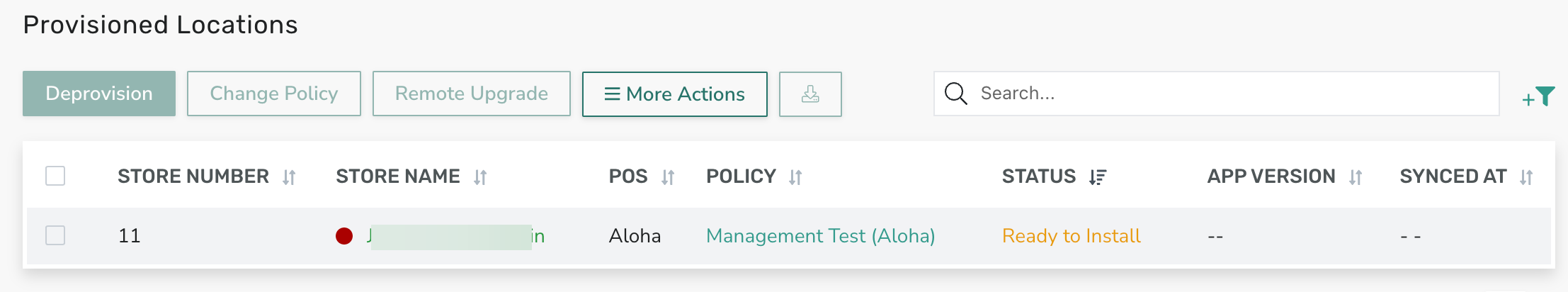Click the red status dot for store 11
The width and height of the screenshot is (1568, 292).
point(344,236)
